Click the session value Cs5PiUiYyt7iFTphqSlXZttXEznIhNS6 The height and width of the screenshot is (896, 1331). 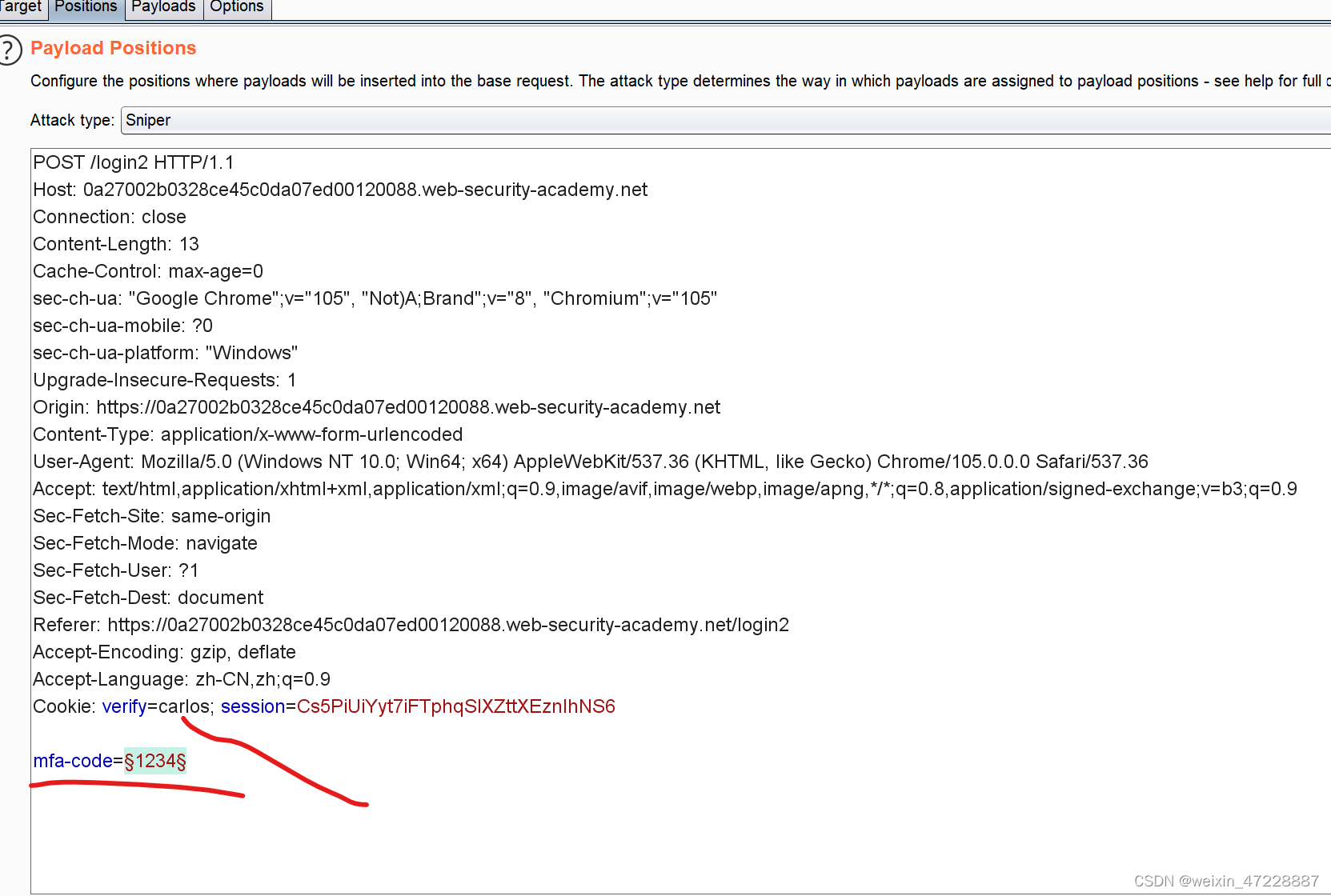456,706
